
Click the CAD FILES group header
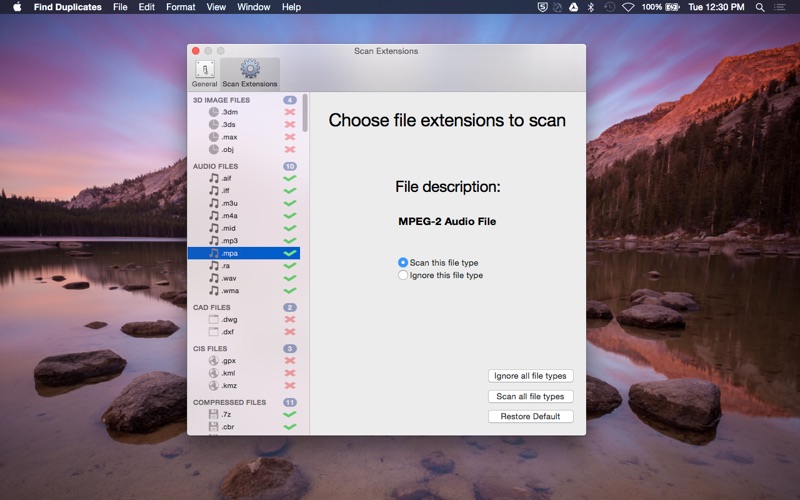212,307
